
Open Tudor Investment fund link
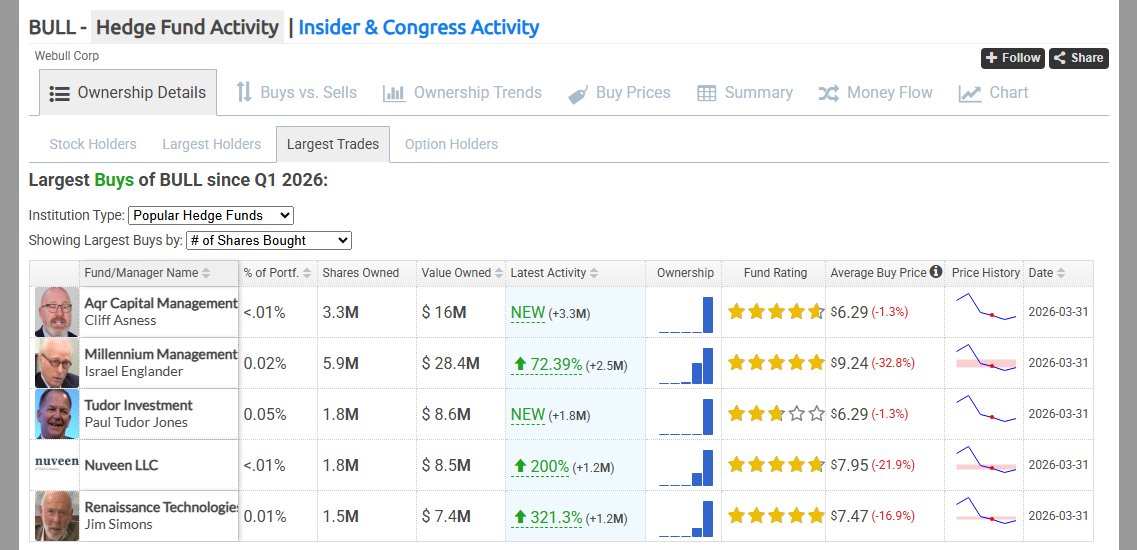point(138,405)
